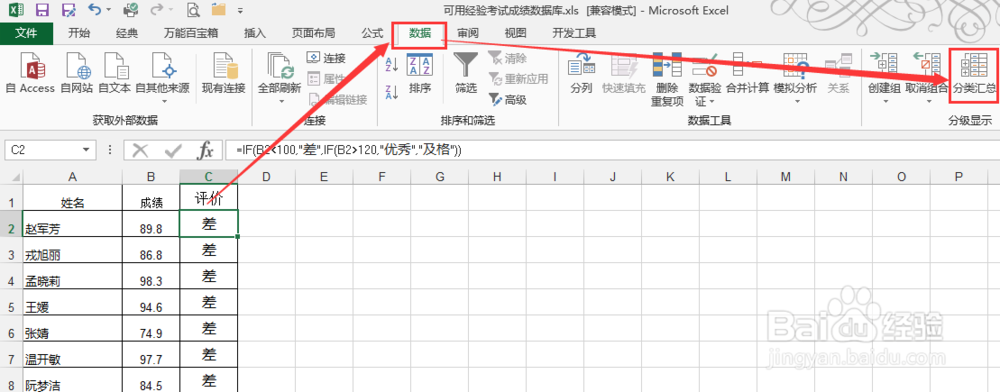Customize quick access toolbar dropdown arrow
Screen dimensions: 1000x392
pos(240,11)
